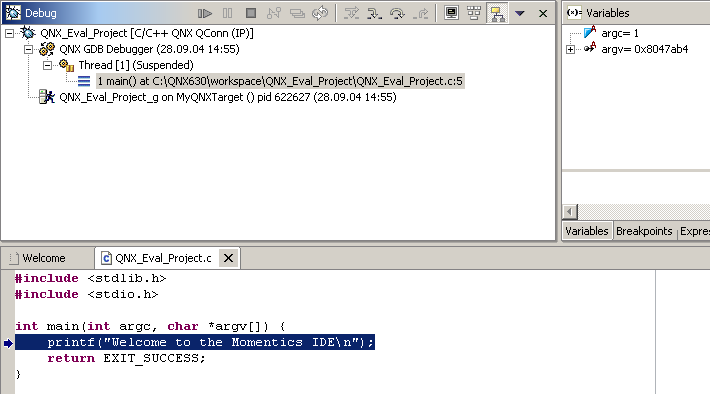Toggle the debug hierarchy view icon
This screenshot has height=394, width=710.
(498, 14)
